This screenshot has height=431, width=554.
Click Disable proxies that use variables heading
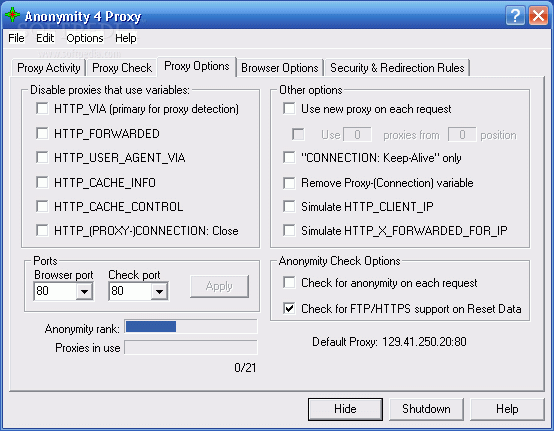pos(110,90)
